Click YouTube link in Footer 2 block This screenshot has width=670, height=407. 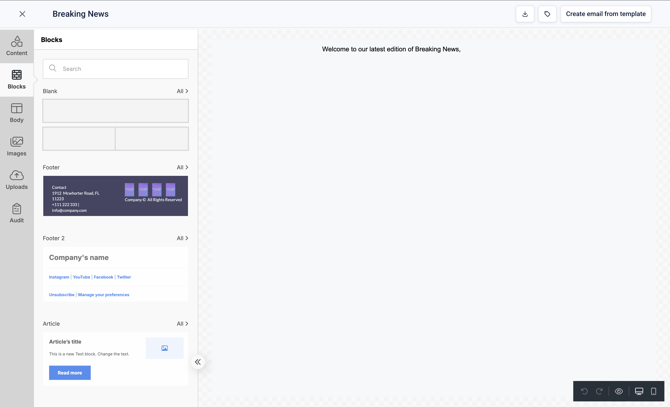pyautogui.click(x=82, y=277)
